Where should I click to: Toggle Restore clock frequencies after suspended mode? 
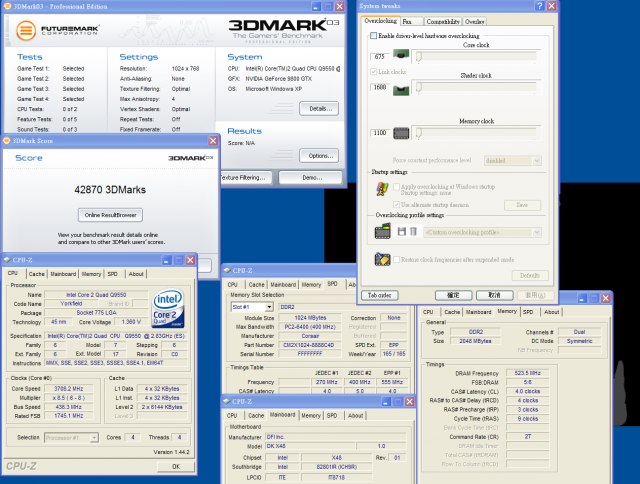click(396, 260)
